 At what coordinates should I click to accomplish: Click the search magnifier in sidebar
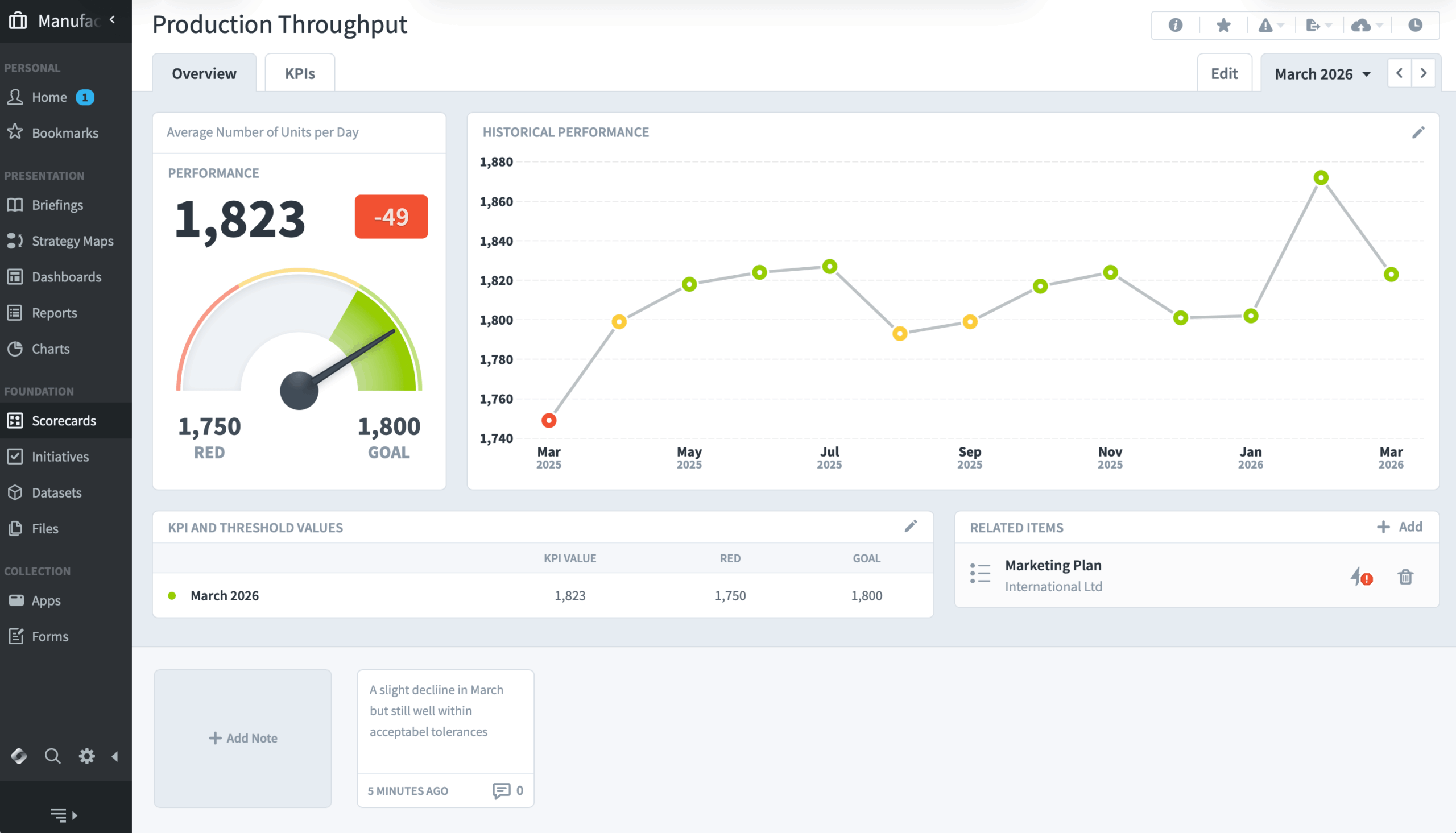[x=53, y=756]
